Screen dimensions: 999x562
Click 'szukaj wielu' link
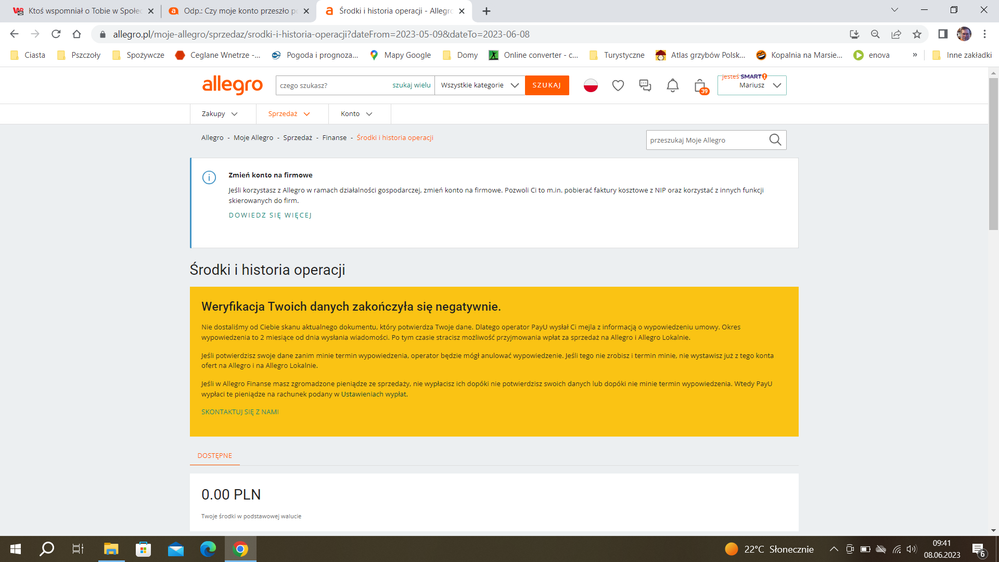click(x=412, y=85)
